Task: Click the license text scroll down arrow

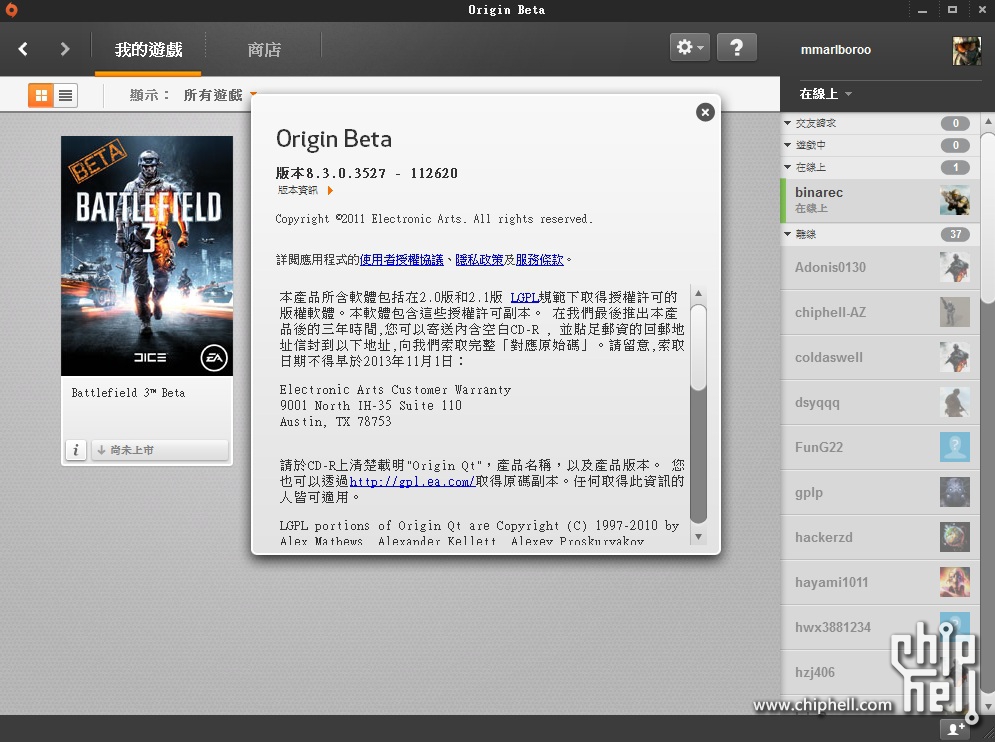Action: [x=698, y=537]
